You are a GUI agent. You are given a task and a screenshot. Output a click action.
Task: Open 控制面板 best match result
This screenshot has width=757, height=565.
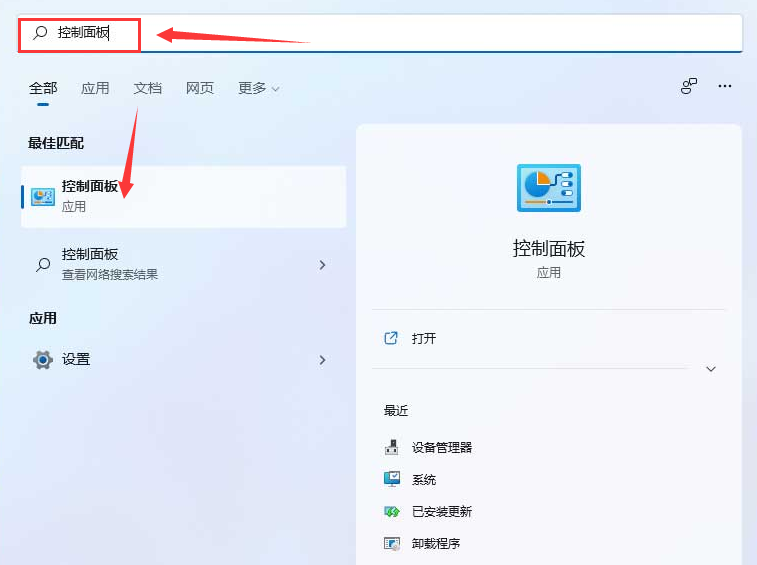pos(183,197)
